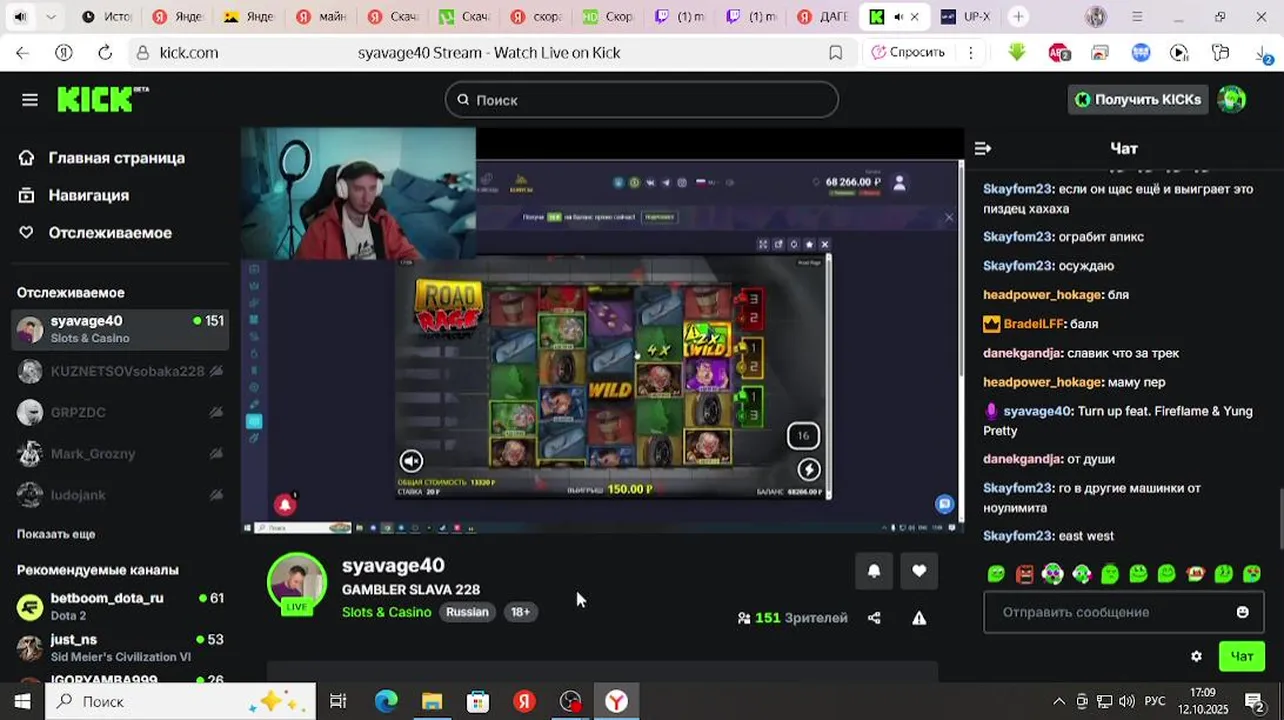Open the notification center icon
This screenshot has width=1284, height=720.
[1256, 701]
